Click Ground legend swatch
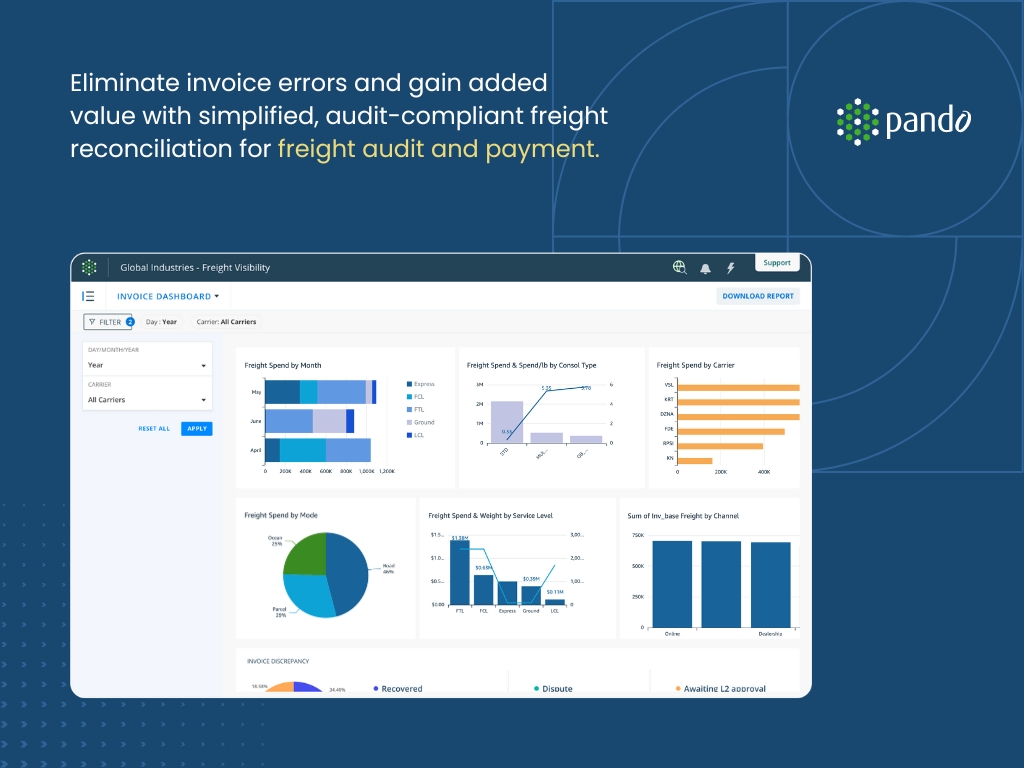The image size is (1024, 768). pos(409,423)
